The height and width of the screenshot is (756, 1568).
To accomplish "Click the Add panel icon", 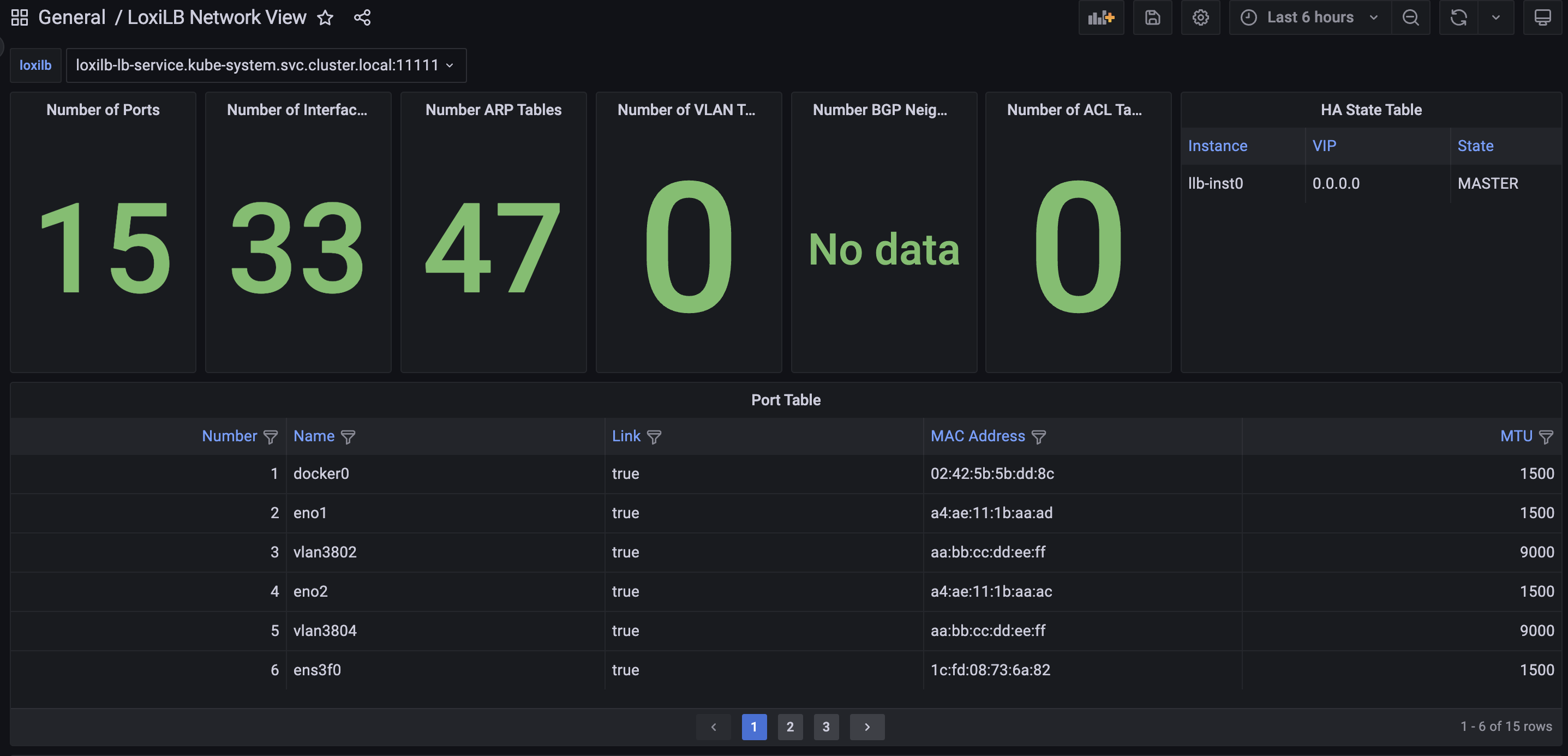I will 1100,17.
